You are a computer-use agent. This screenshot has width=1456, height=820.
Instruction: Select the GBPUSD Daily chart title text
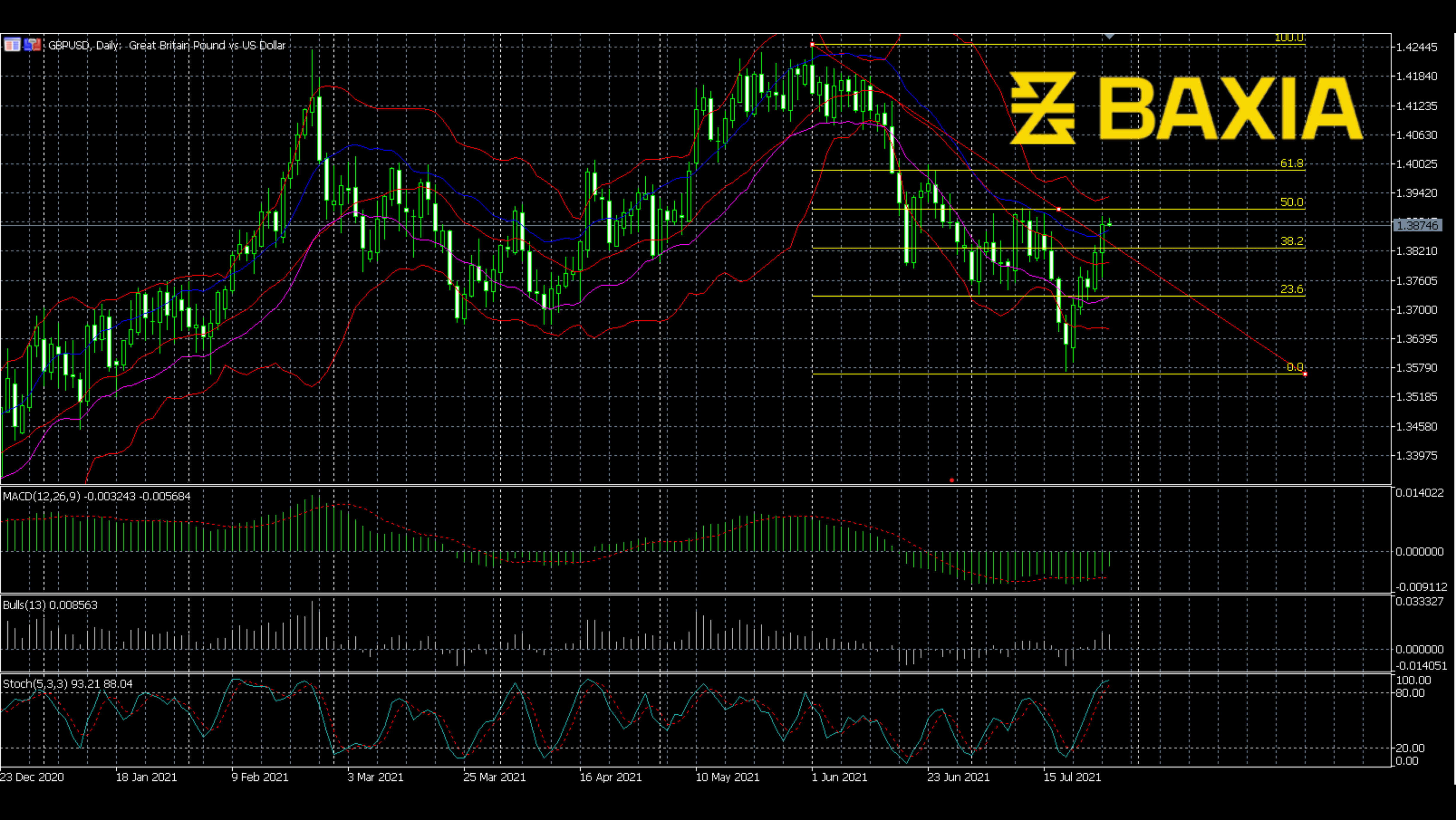pyautogui.click(x=167, y=45)
